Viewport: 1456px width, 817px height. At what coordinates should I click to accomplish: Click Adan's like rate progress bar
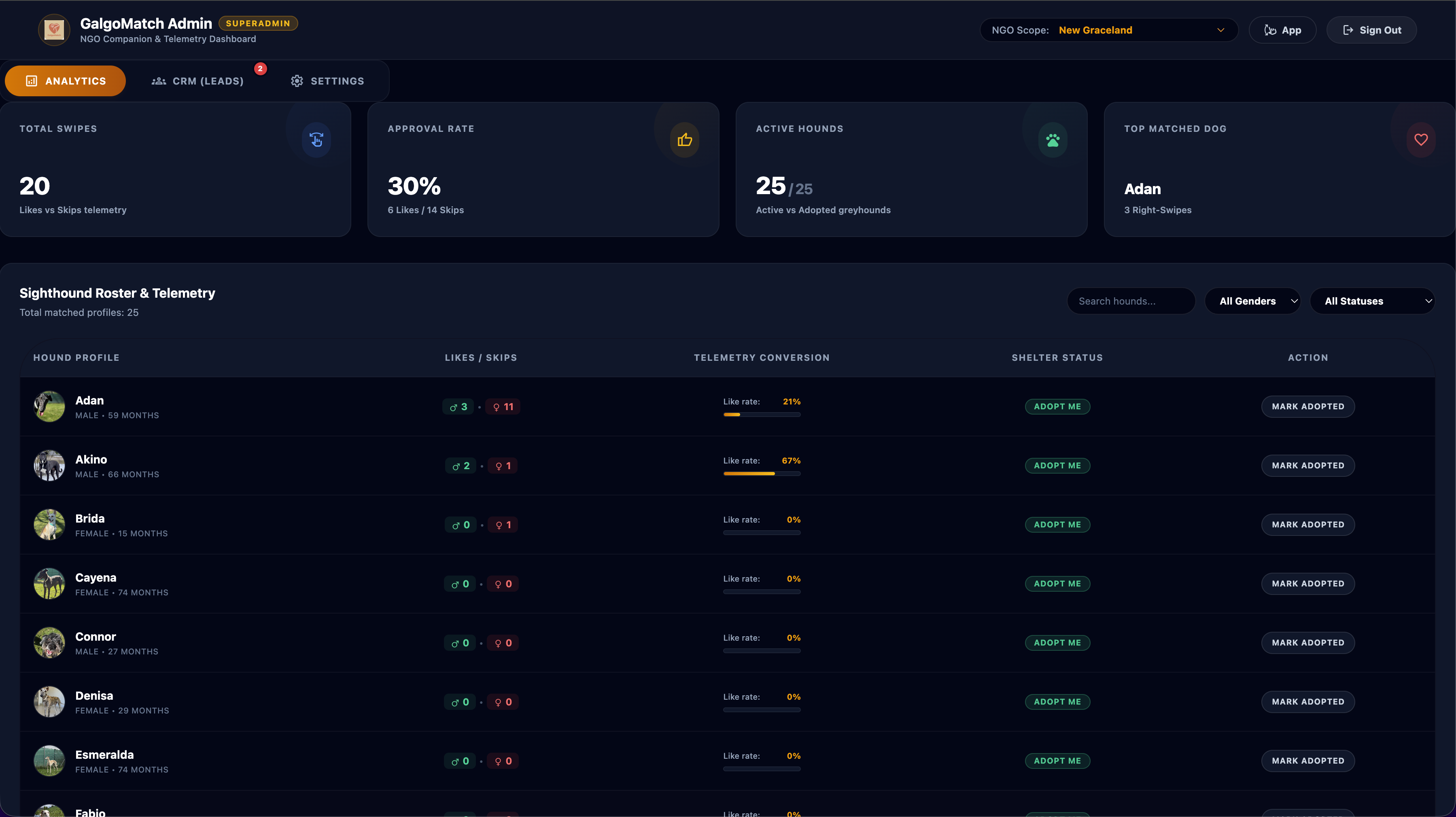762,415
